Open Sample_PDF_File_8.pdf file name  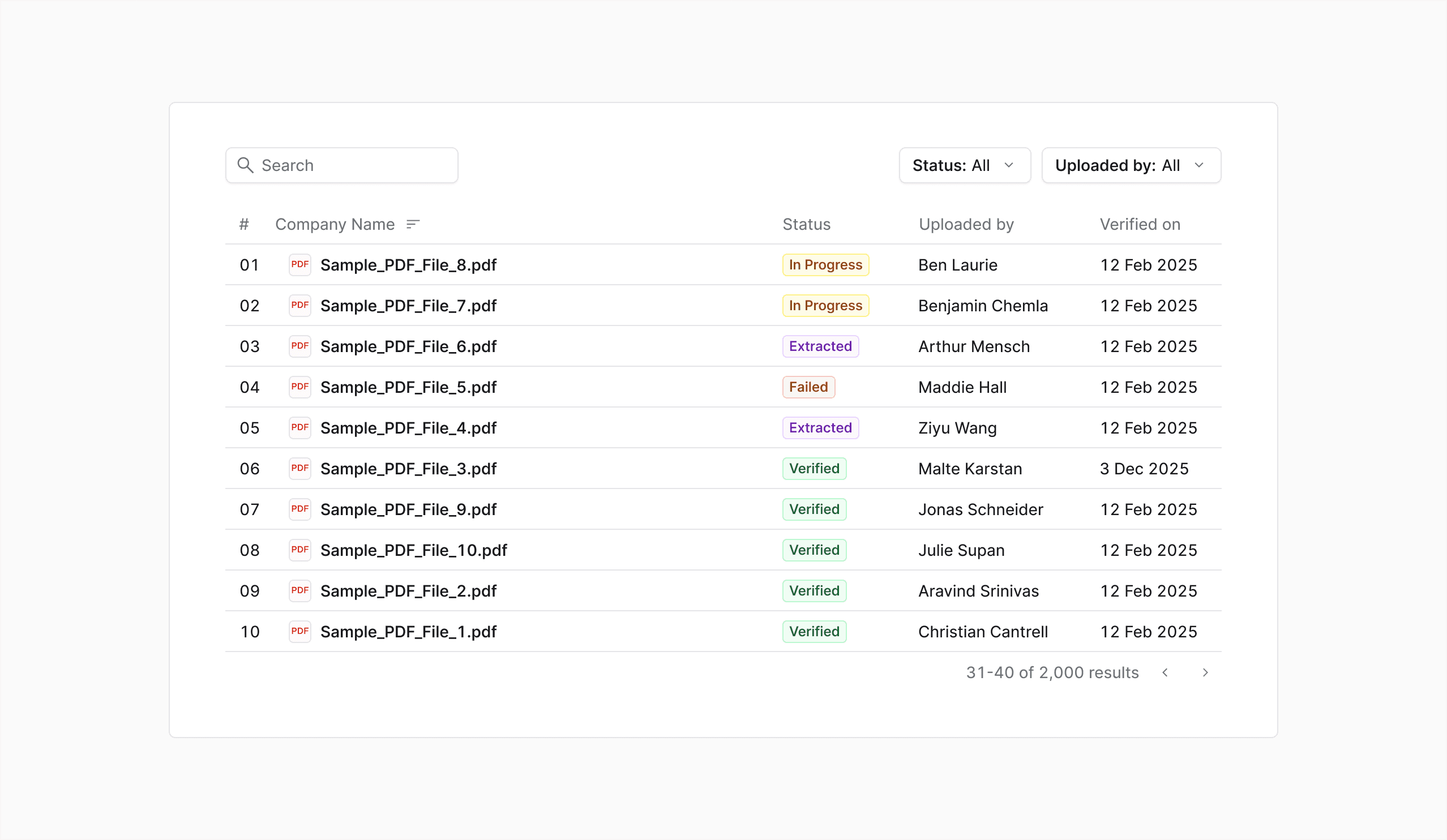coord(408,265)
